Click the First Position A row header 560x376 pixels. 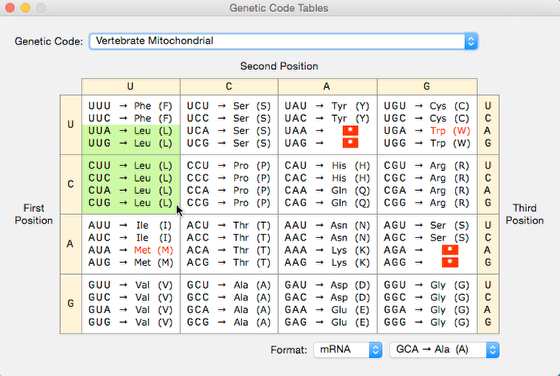click(x=71, y=244)
